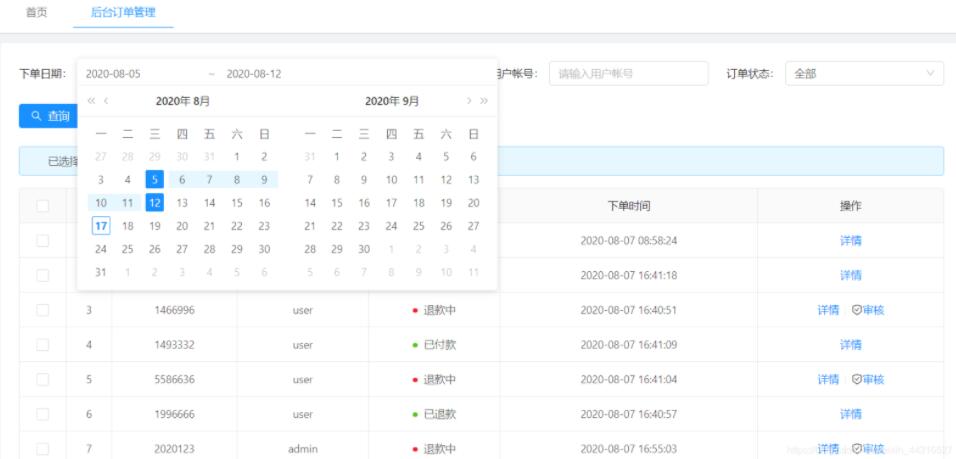Click the 用户帐号 input field
This screenshot has height=459, width=956.
click(x=628, y=74)
